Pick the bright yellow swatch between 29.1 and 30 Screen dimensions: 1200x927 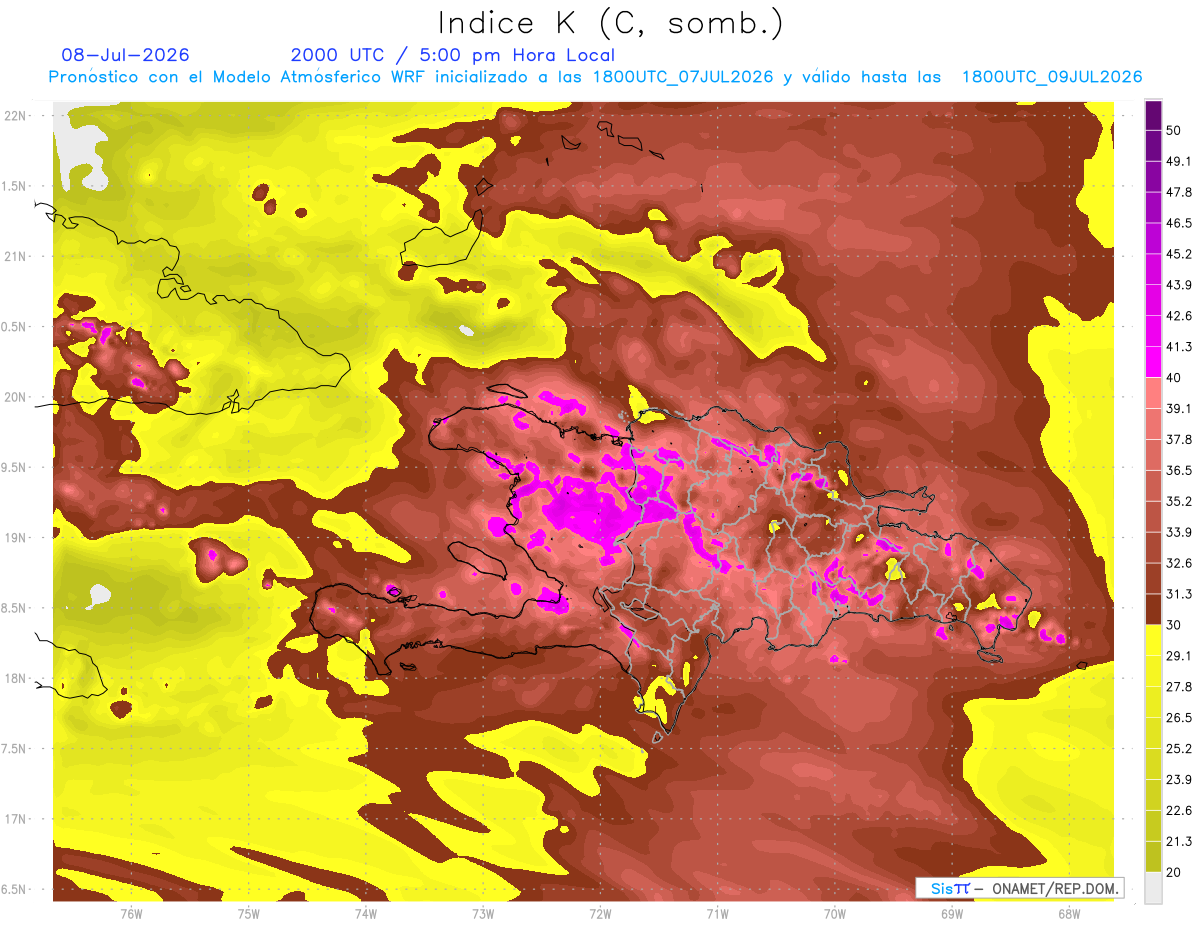click(1153, 640)
